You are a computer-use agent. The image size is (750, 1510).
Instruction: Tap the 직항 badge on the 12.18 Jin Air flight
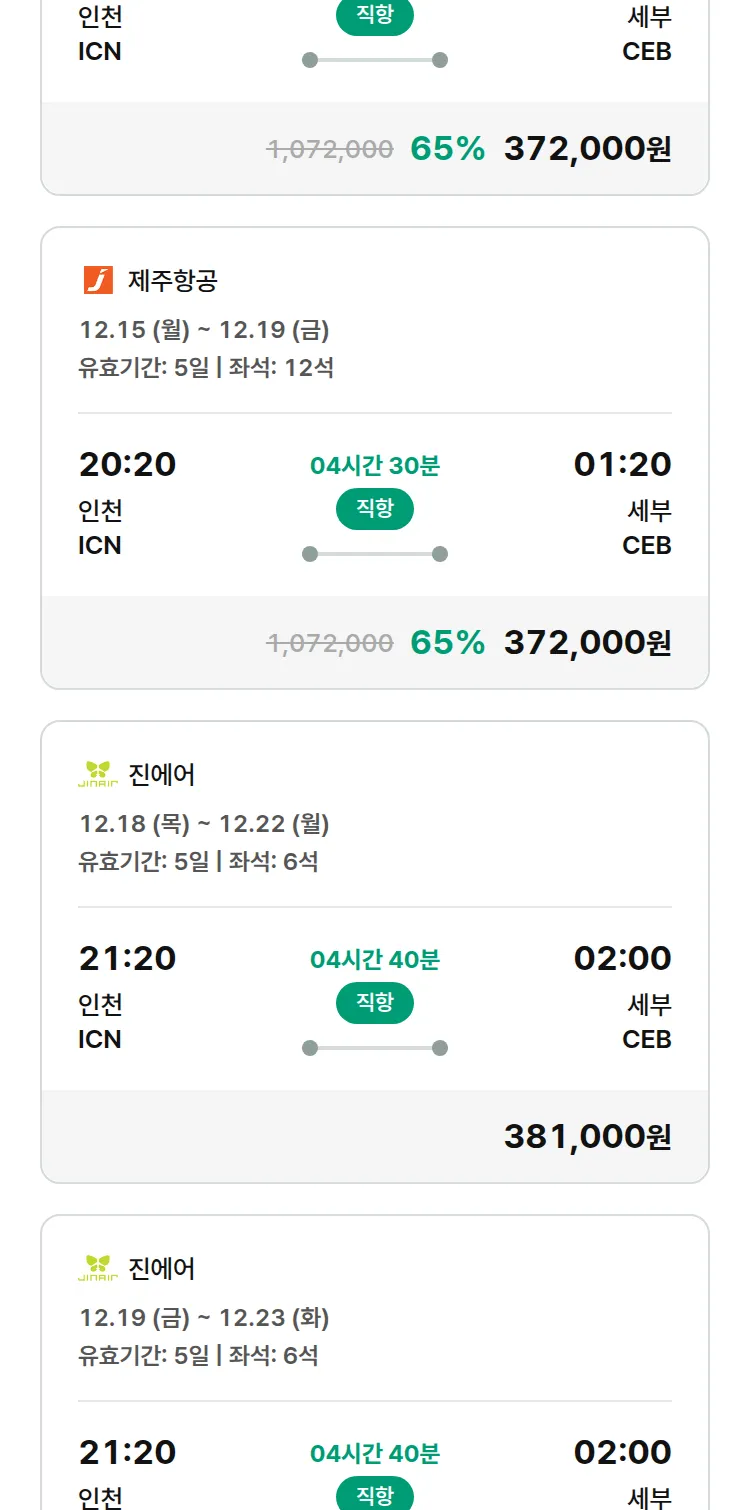375,1004
